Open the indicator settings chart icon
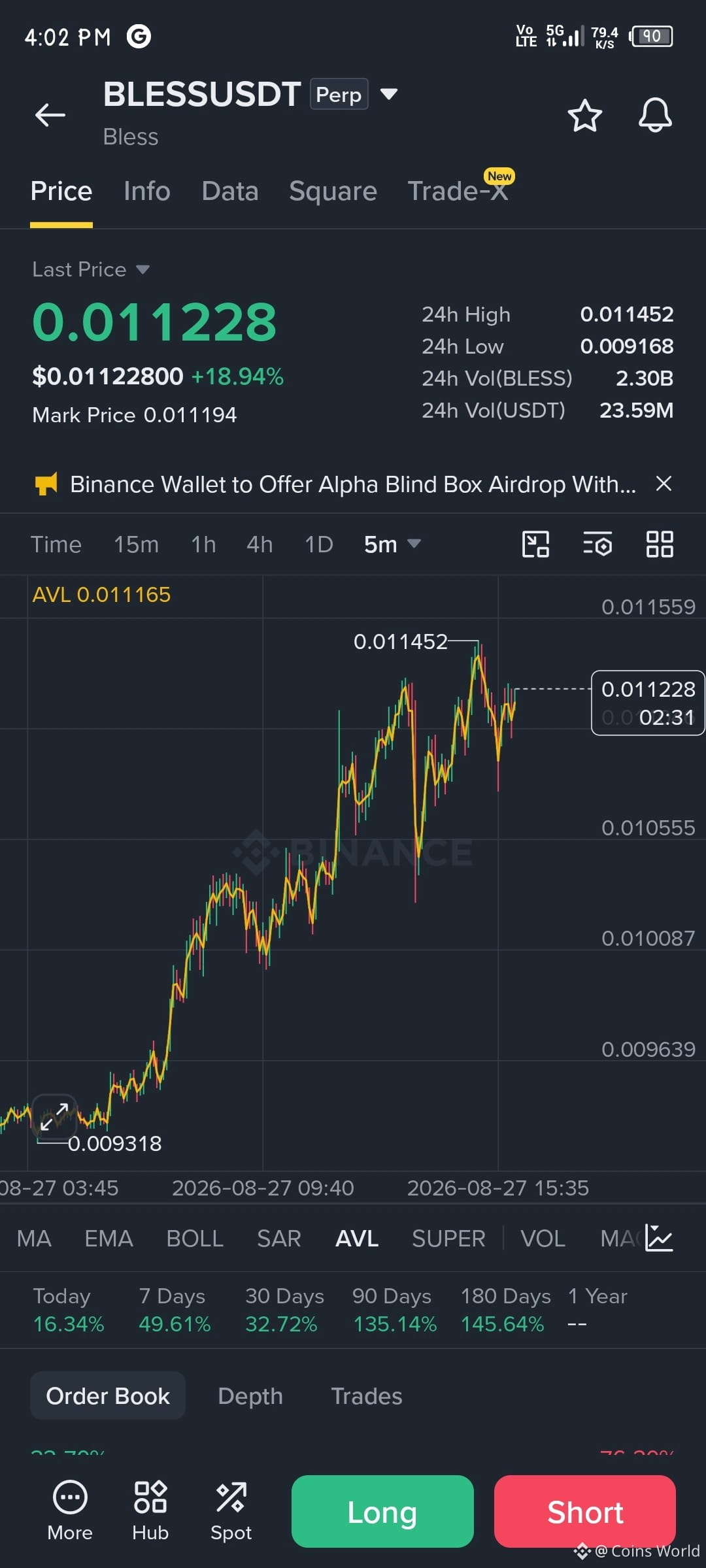This screenshot has width=706, height=1568. [659, 1238]
